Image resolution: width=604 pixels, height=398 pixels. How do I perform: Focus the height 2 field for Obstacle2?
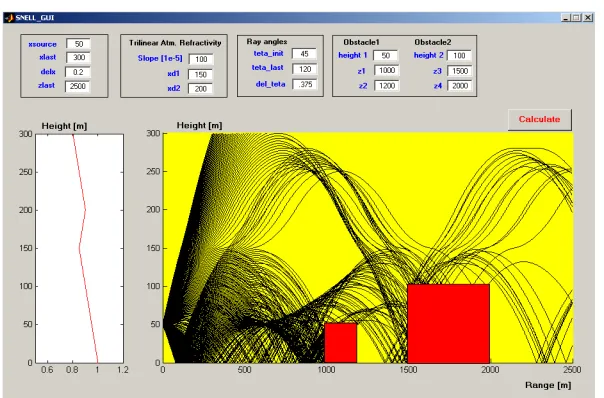coord(459,55)
